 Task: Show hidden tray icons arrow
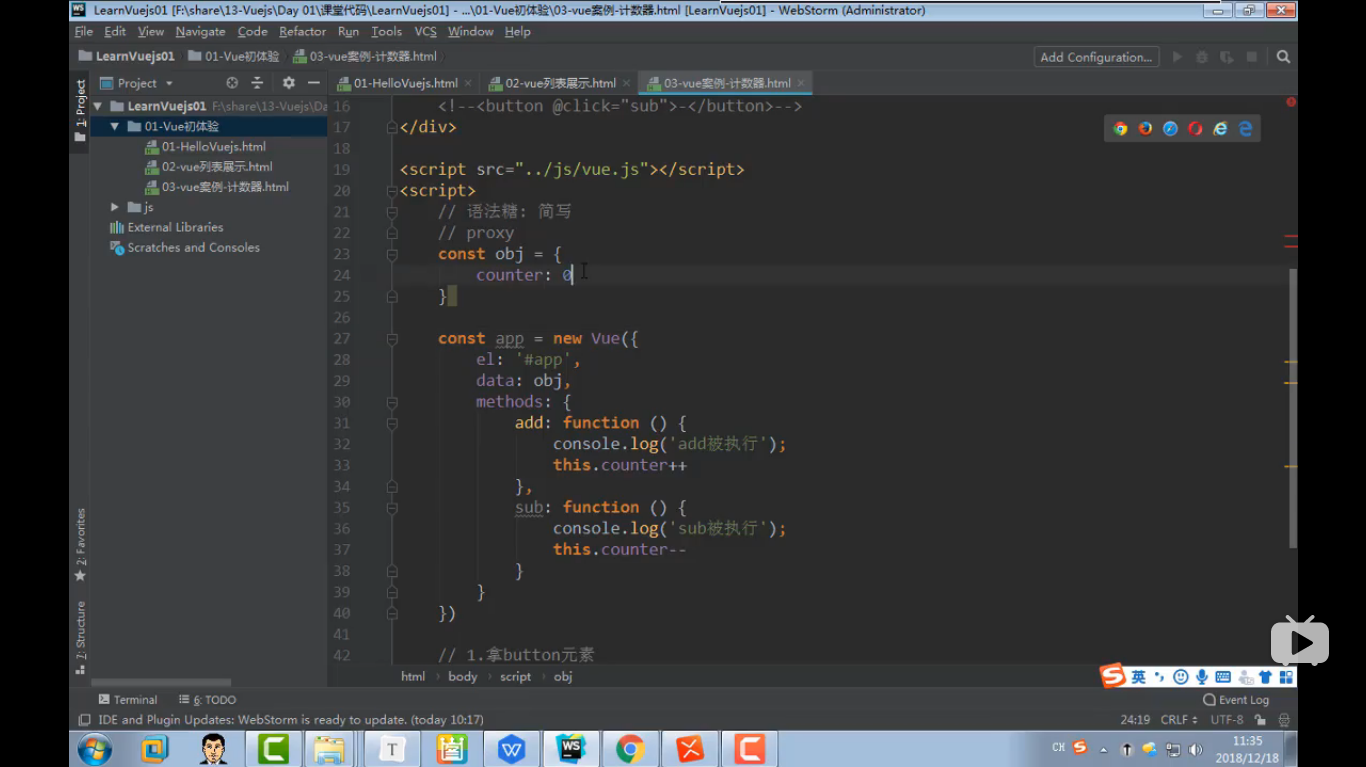[1104, 749]
